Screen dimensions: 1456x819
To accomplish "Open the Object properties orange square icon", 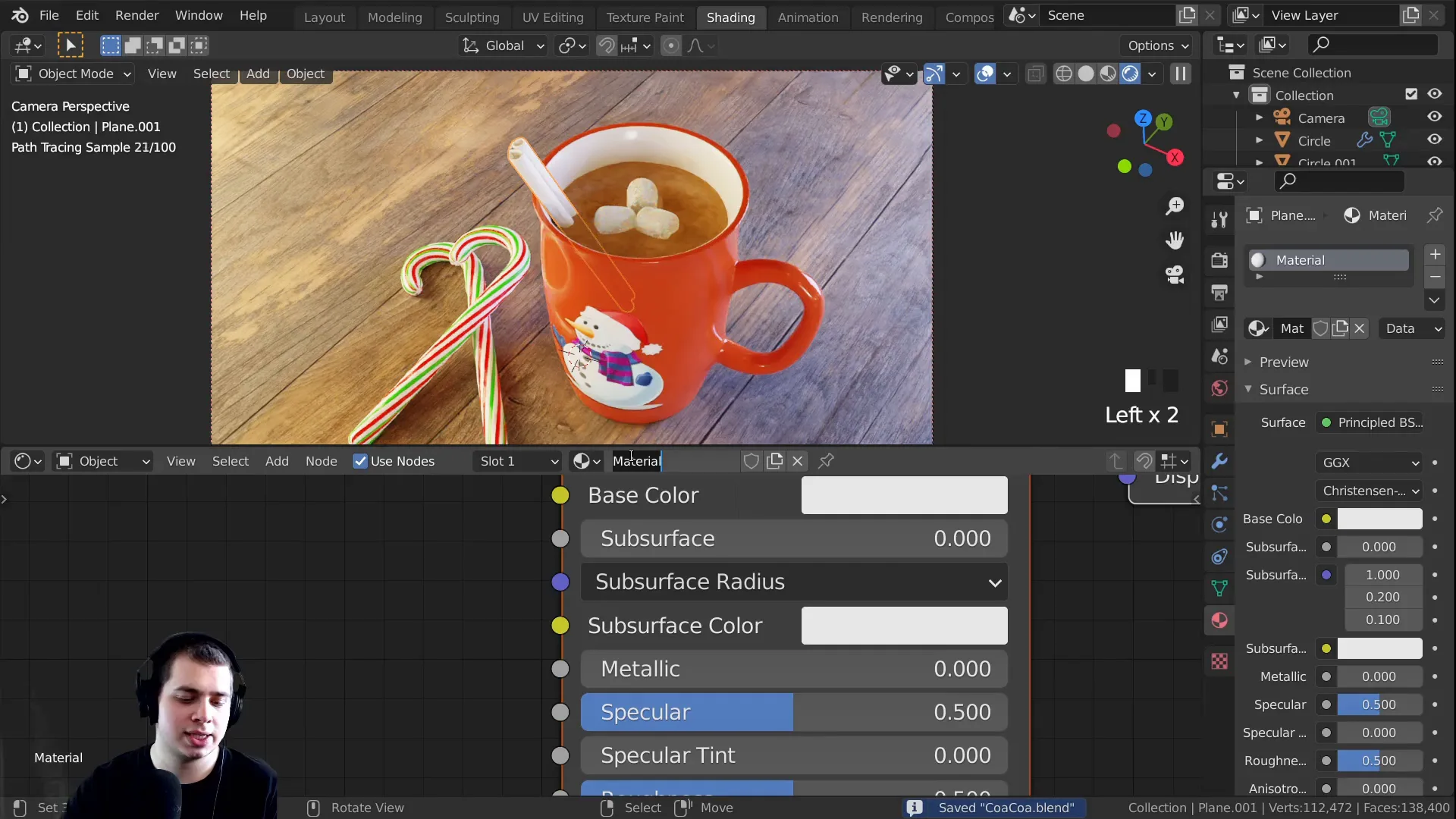I will [1219, 429].
